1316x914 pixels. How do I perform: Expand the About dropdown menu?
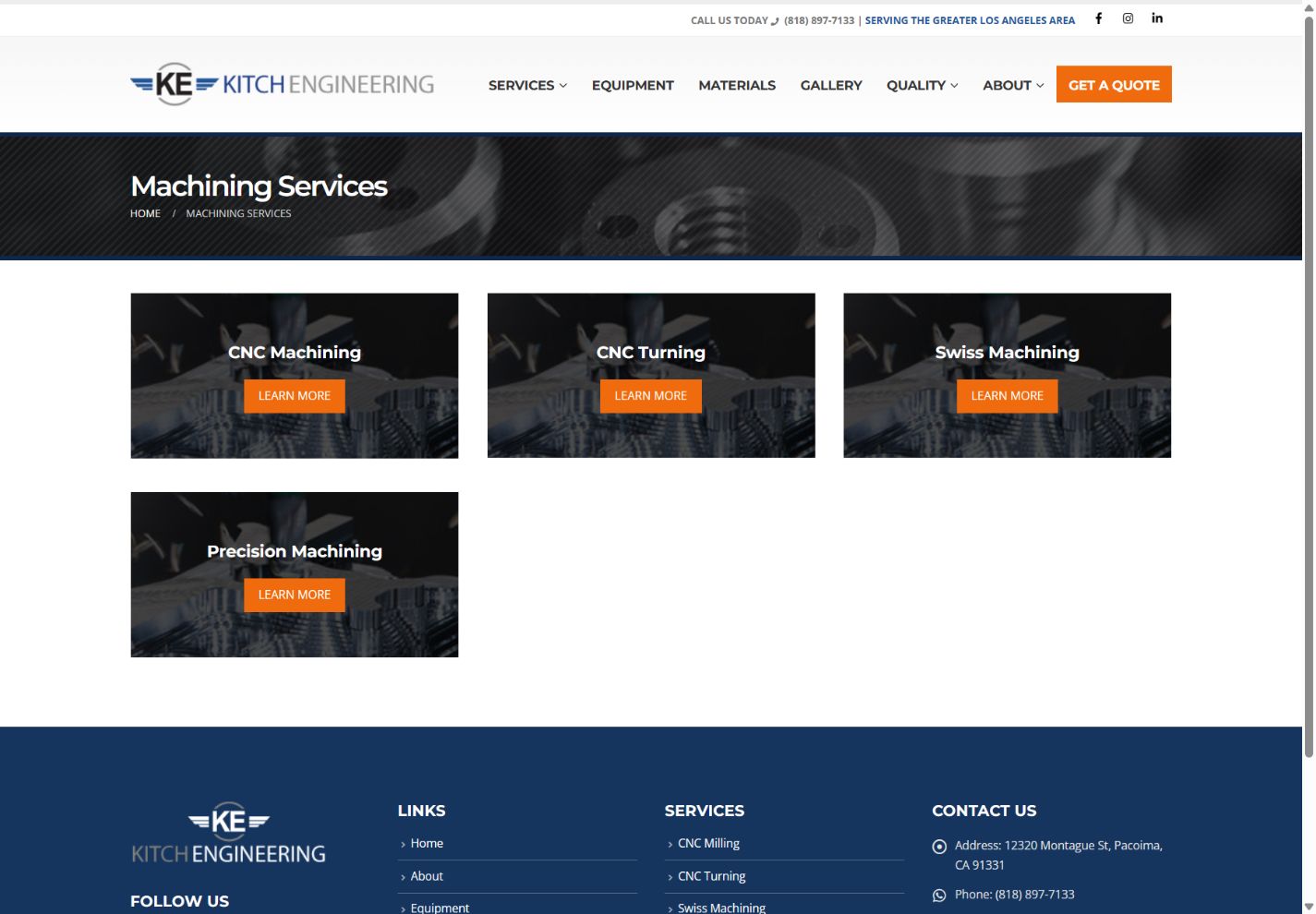point(1013,85)
